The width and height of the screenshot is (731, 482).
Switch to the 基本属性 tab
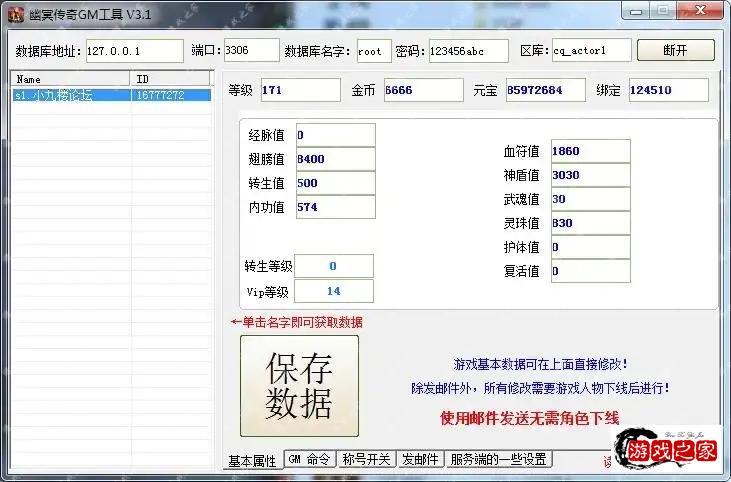tap(252, 461)
